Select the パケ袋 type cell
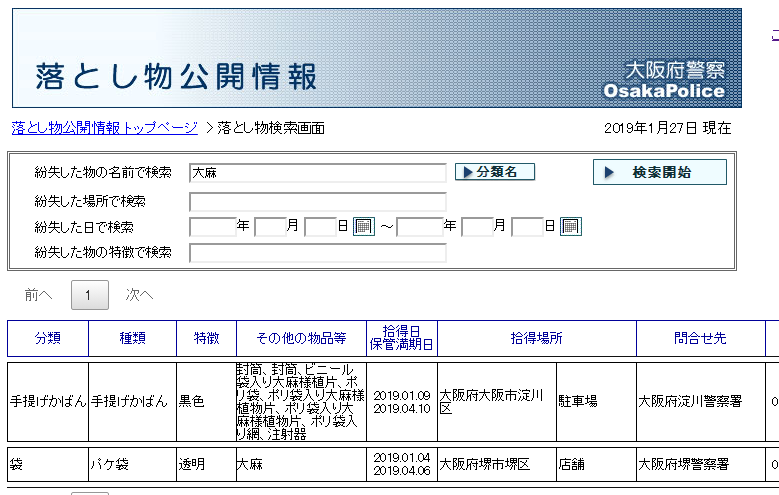Image resolution: width=779 pixels, height=495 pixels. tap(133, 464)
